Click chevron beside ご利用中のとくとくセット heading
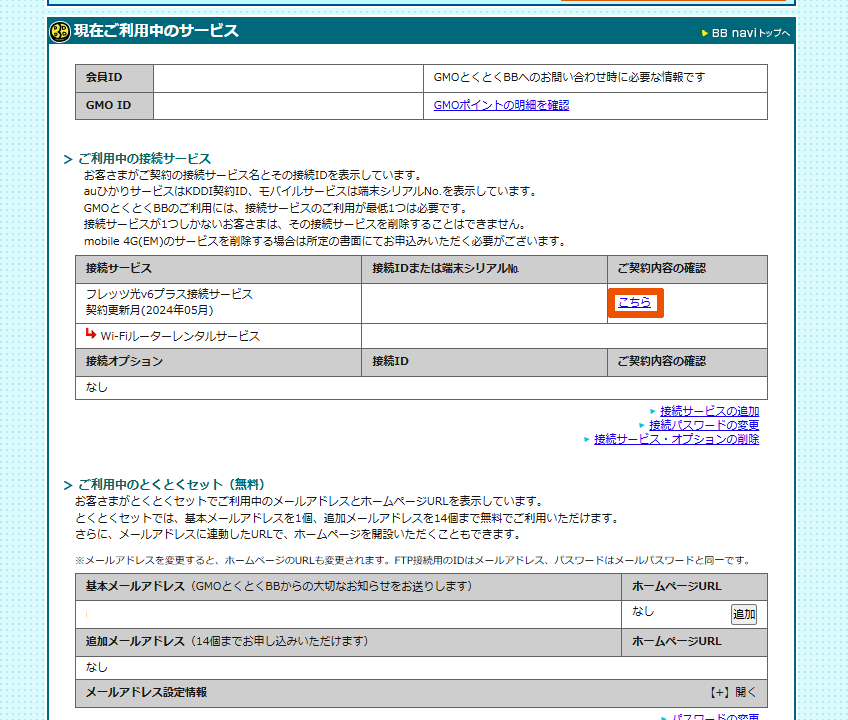Screen dimensions: 848x720 pyautogui.click(x=67, y=484)
